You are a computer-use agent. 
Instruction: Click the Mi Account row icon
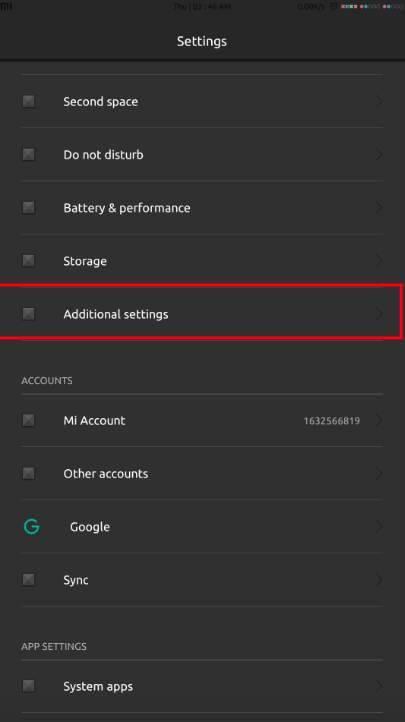[x=29, y=420]
